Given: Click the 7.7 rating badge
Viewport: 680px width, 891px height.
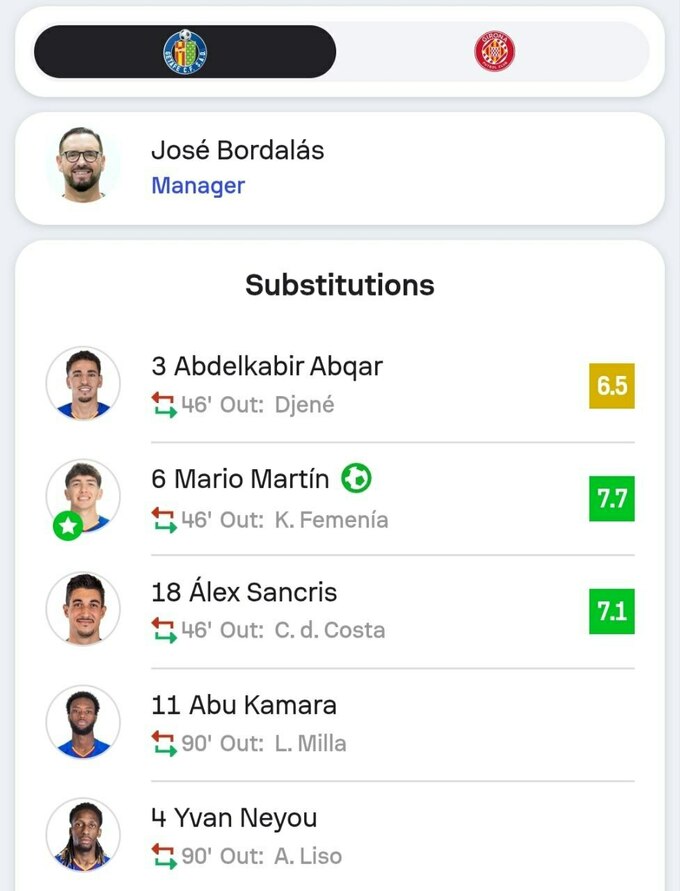Looking at the screenshot, I should pos(612,498).
